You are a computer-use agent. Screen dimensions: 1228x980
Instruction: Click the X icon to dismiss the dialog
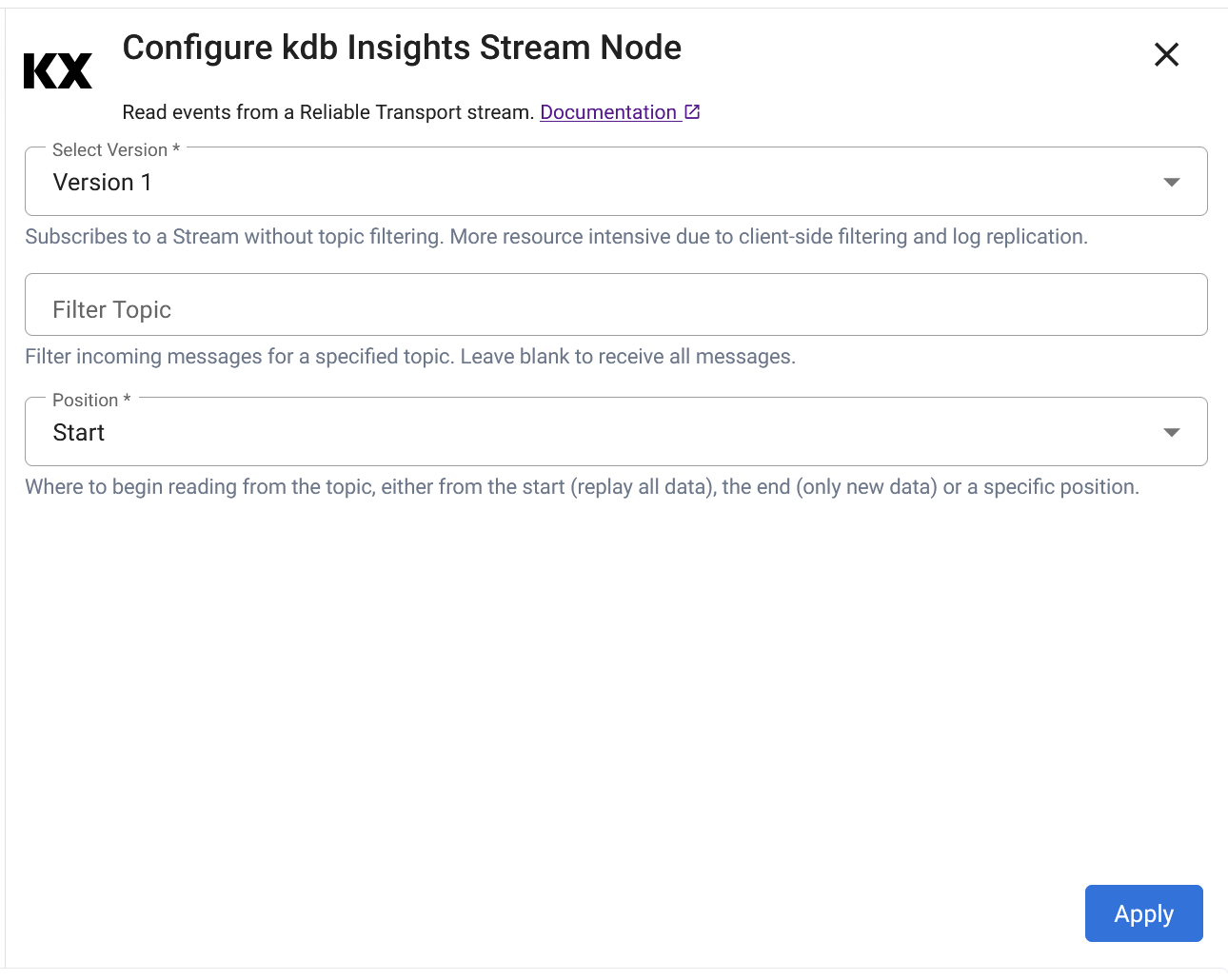(x=1166, y=54)
